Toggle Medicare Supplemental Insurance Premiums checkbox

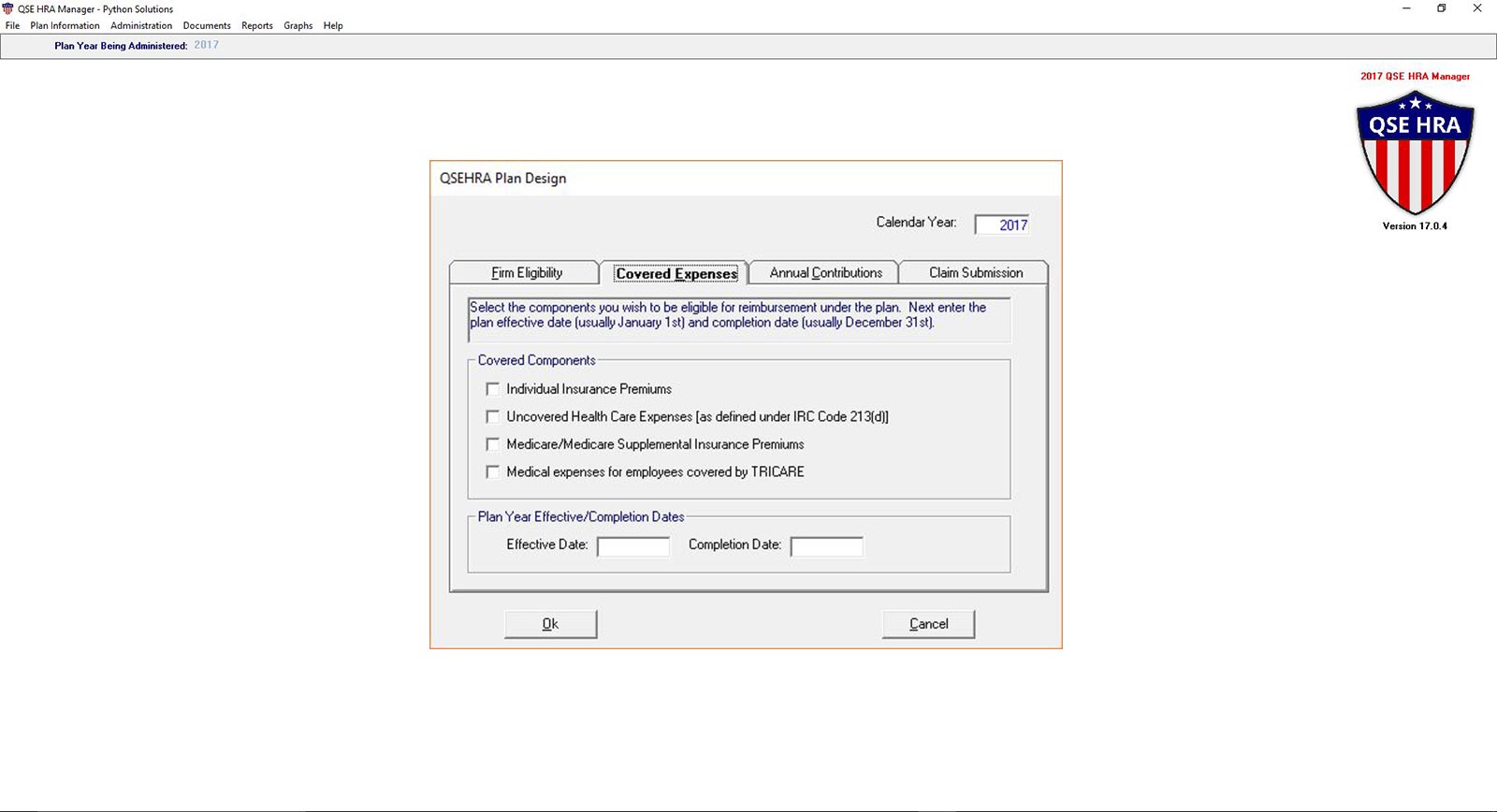[x=493, y=444]
